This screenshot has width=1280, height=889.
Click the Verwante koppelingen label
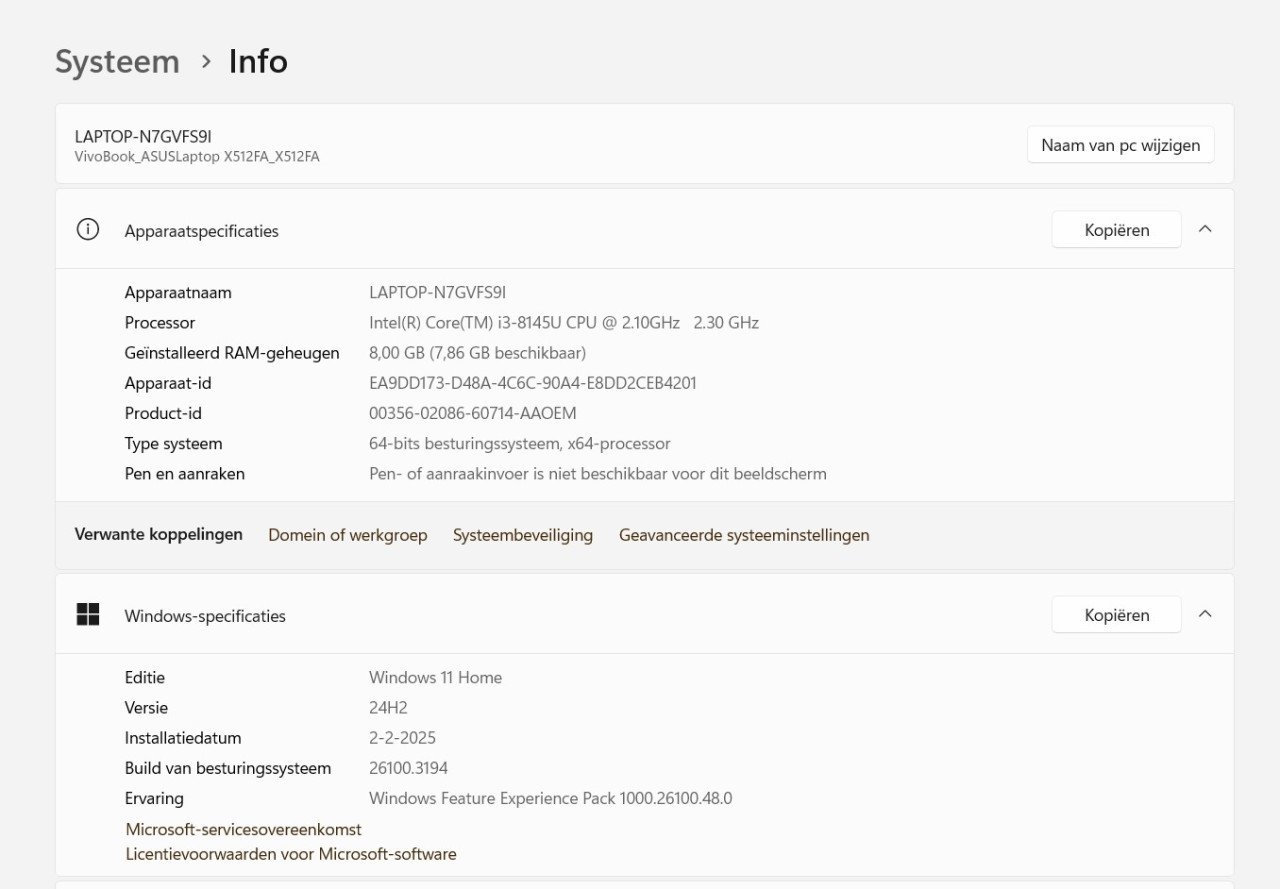coord(159,534)
